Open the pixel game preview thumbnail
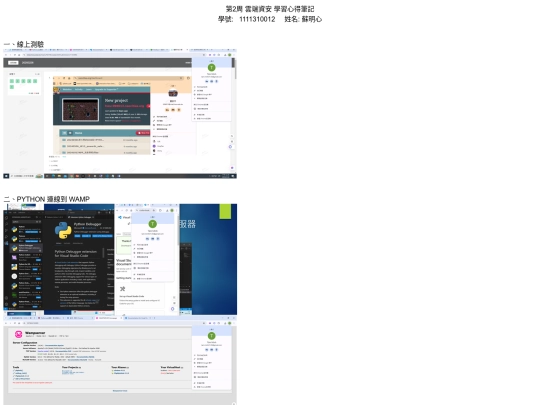 click(80, 110)
